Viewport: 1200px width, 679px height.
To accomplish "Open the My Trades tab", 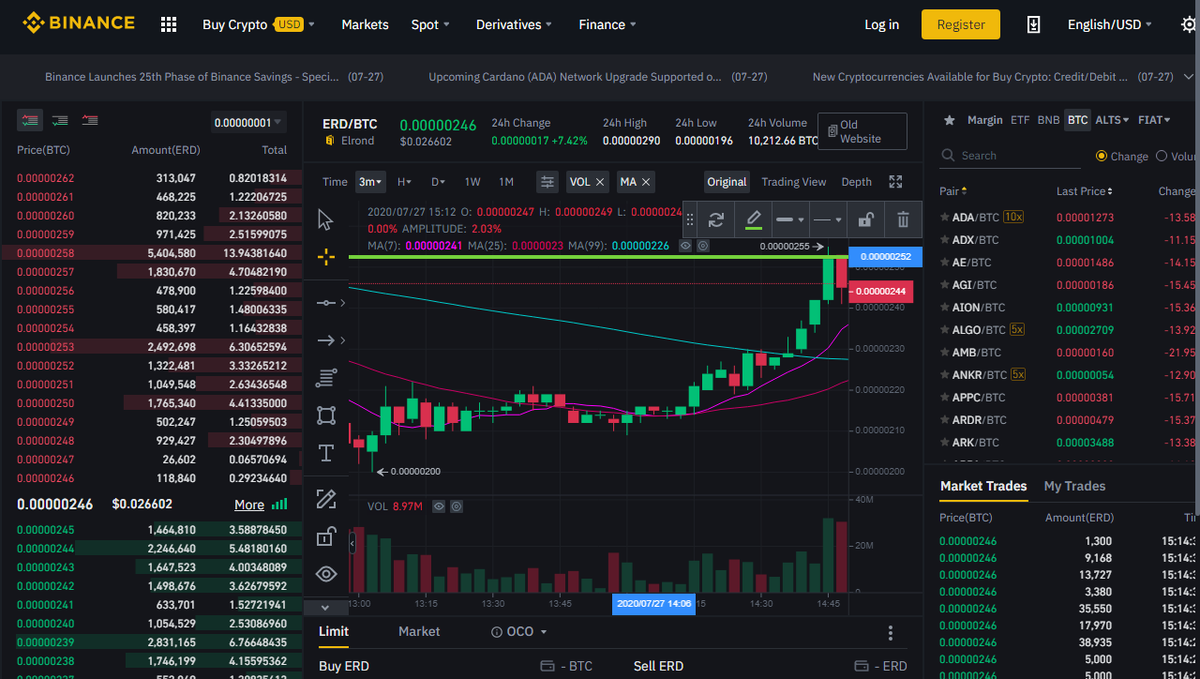I will (x=1075, y=486).
